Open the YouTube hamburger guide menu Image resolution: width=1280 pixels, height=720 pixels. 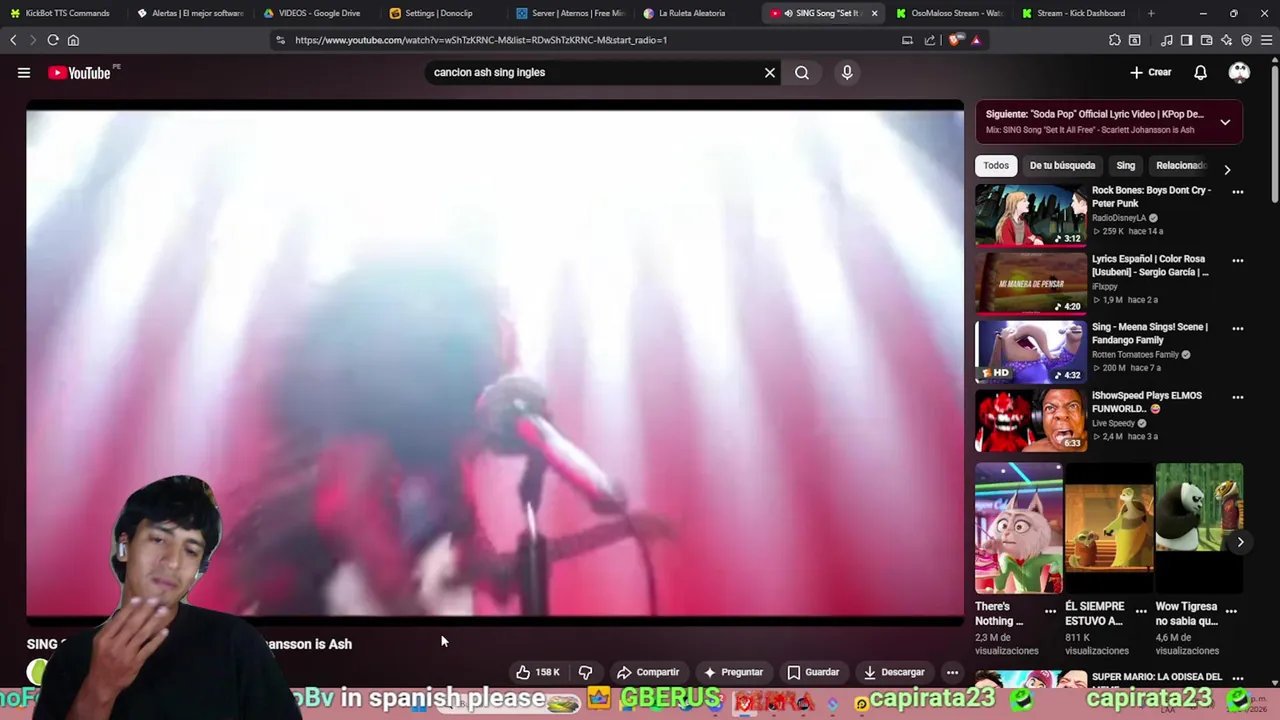coord(24,72)
